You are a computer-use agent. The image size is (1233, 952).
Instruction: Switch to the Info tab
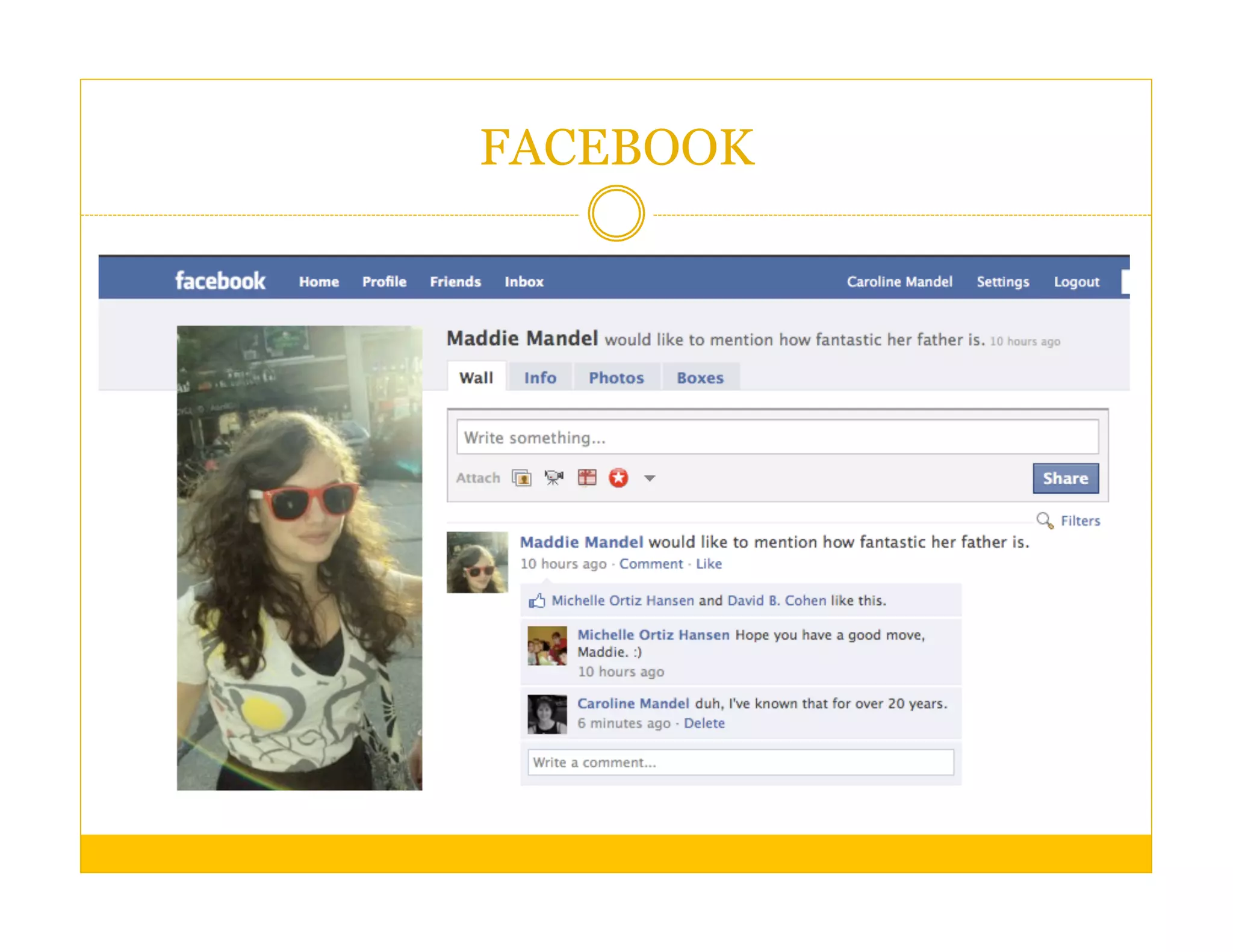coord(540,377)
